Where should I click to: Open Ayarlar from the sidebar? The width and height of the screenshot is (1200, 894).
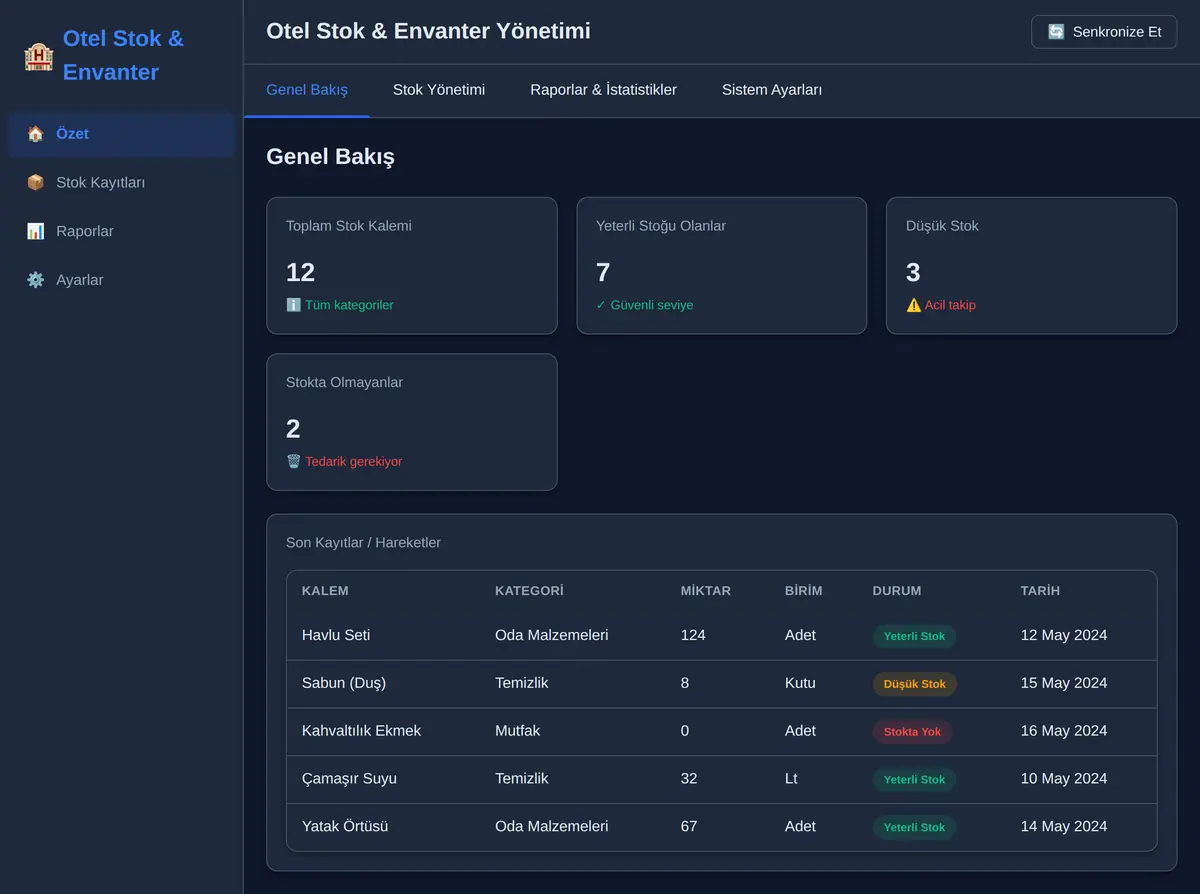coord(122,281)
